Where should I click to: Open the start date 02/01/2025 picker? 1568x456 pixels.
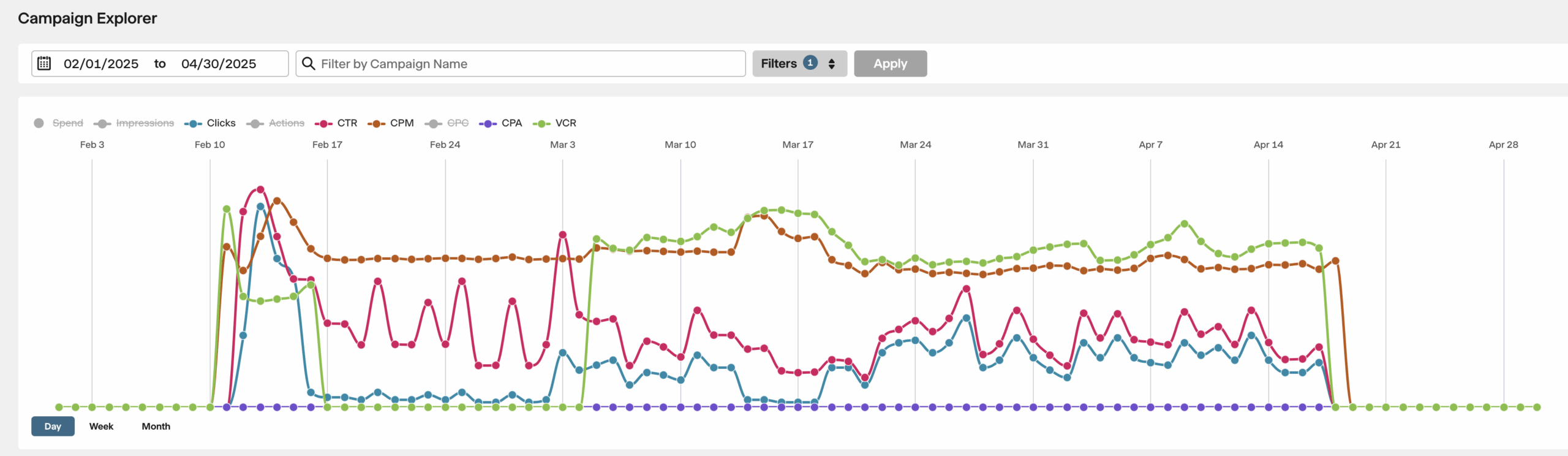[x=101, y=64]
